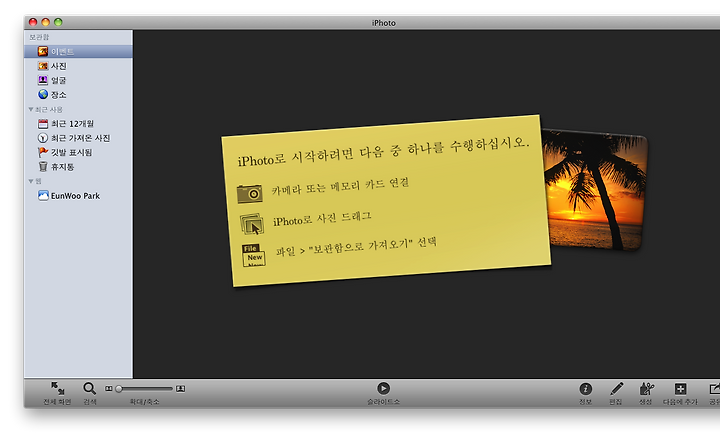Click the 전체 화면 full screen icon

point(57,388)
